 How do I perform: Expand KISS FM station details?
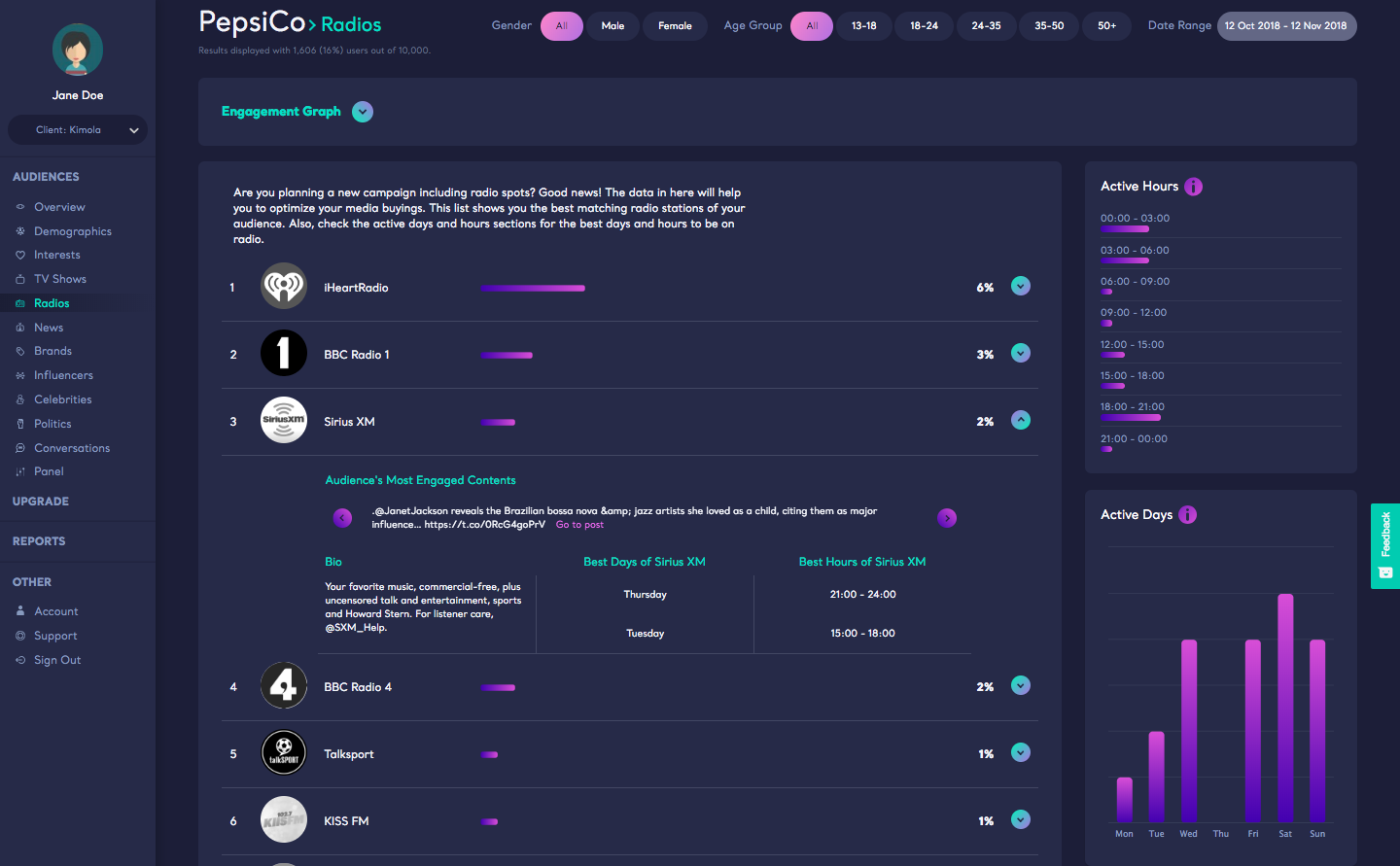click(x=1021, y=819)
